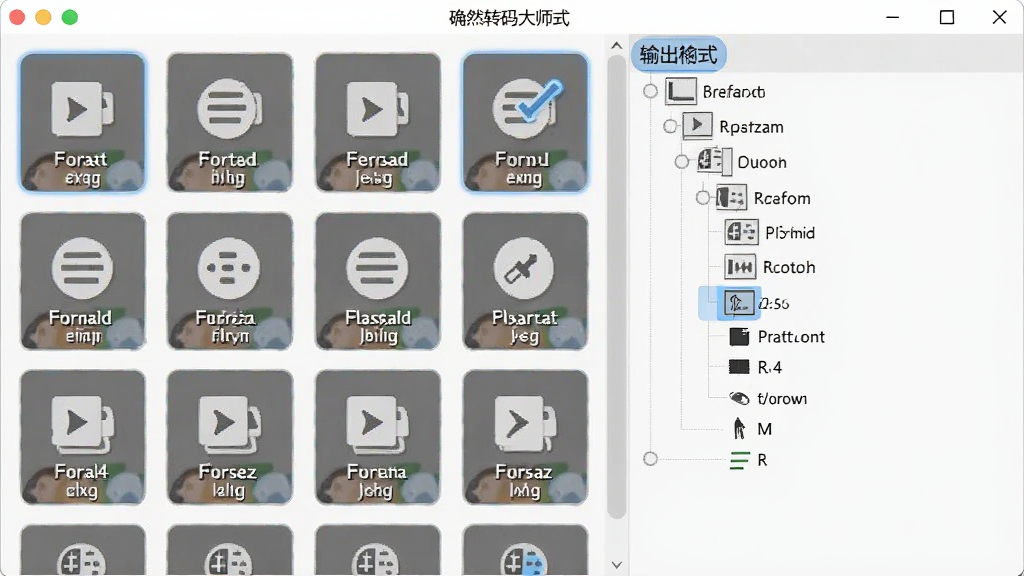
Task: Select the Duooh tree label
Action: pyautogui.click(x=762, y=162)
